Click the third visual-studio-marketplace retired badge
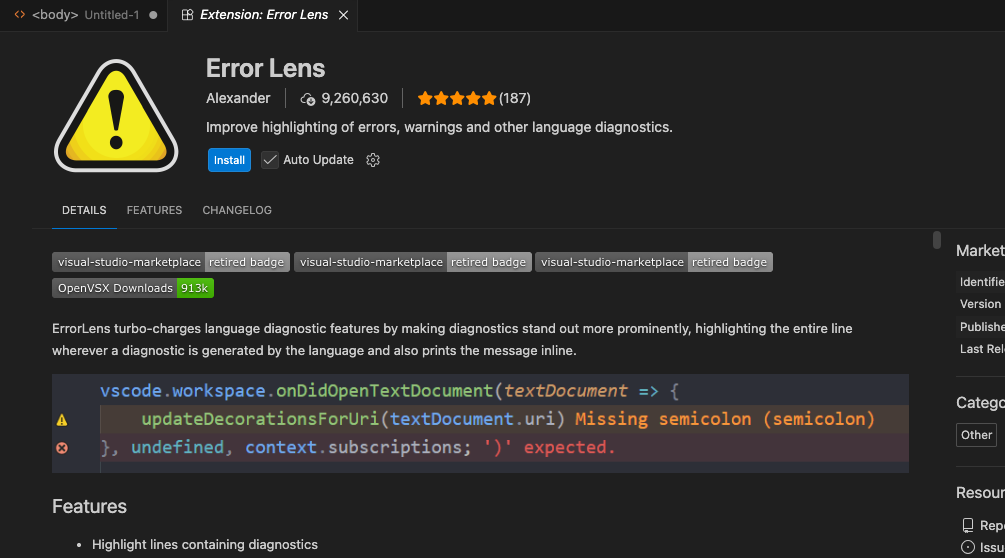This screenshot has width=1005, height=558. 654,262
